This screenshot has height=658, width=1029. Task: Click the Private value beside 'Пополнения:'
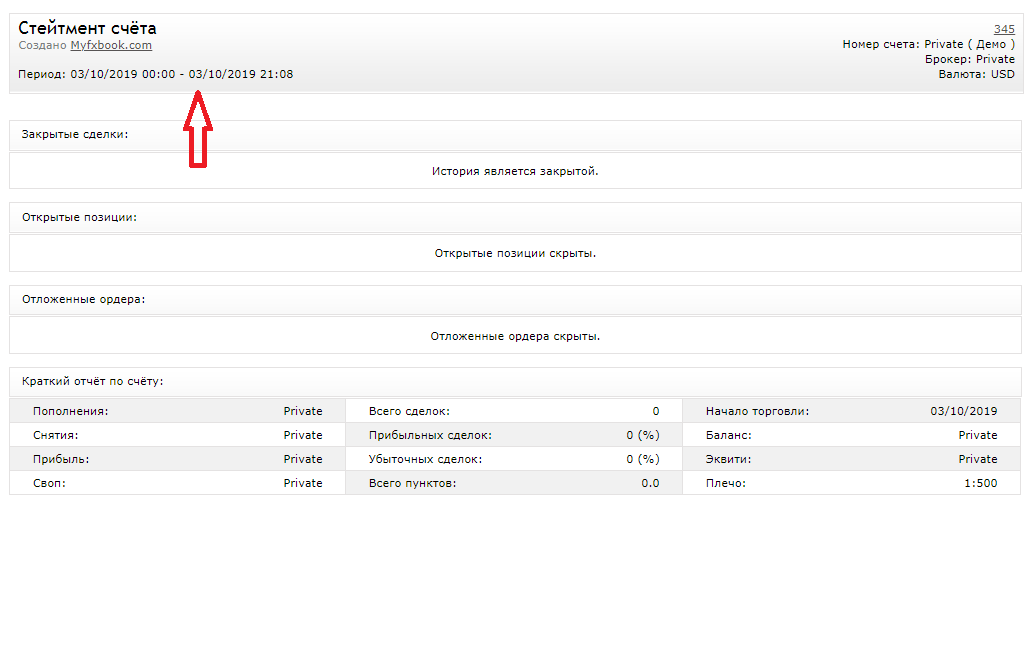(x=303, y=411)
